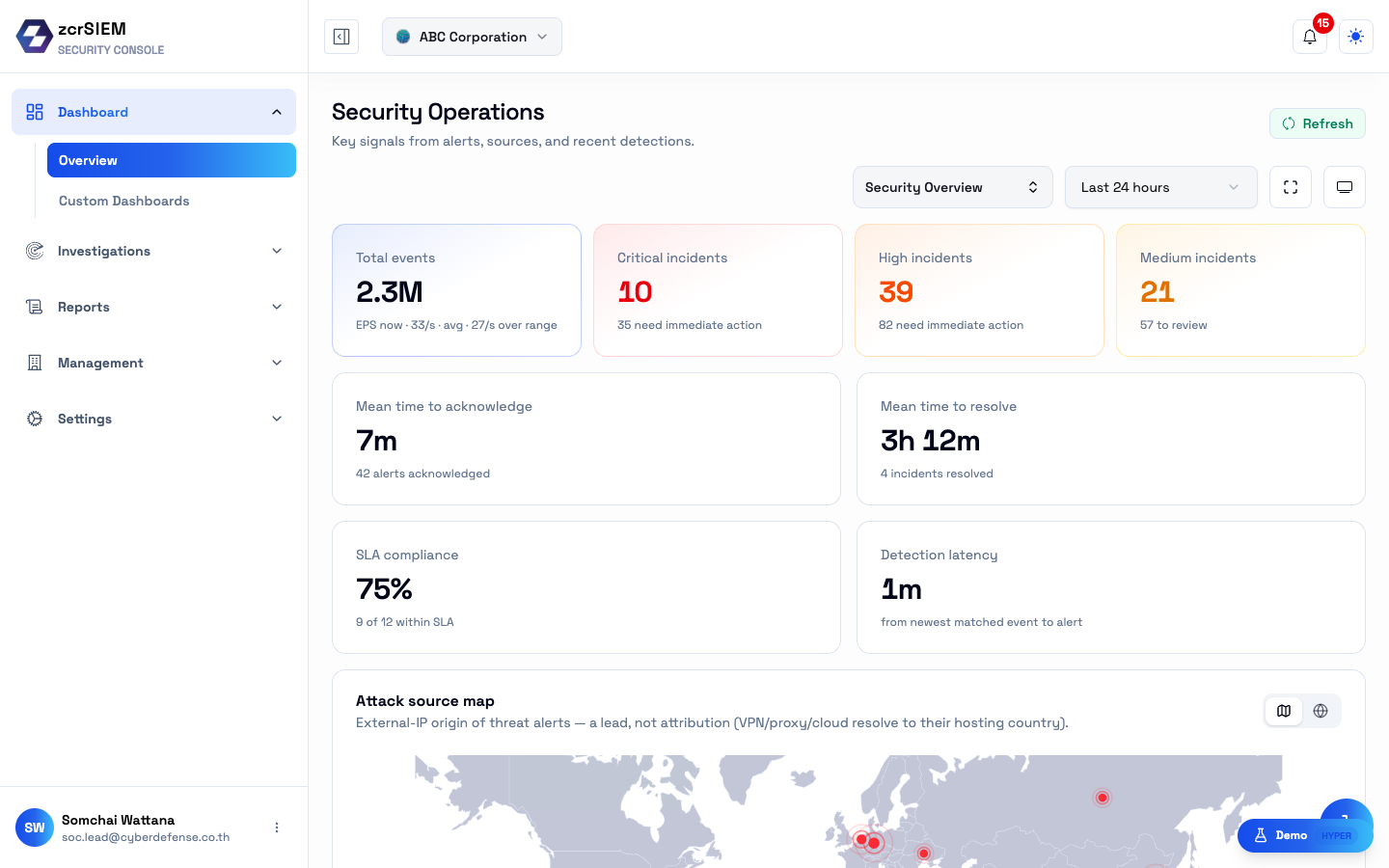
Task: Click the SLA compliance 75% card
Action: pos(586,587)
